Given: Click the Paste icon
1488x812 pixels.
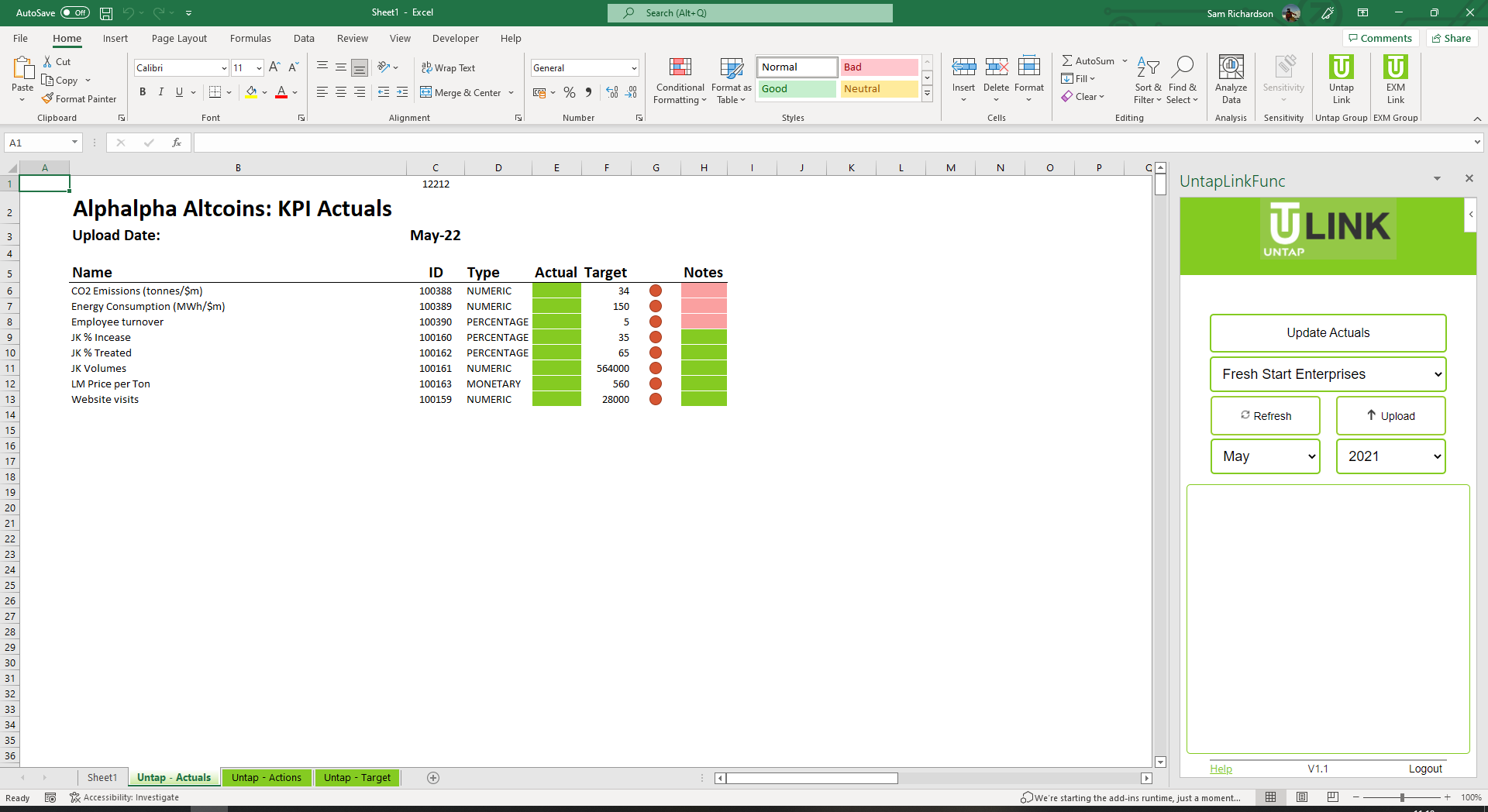Looking at the screenshot, I should [22, 67].
